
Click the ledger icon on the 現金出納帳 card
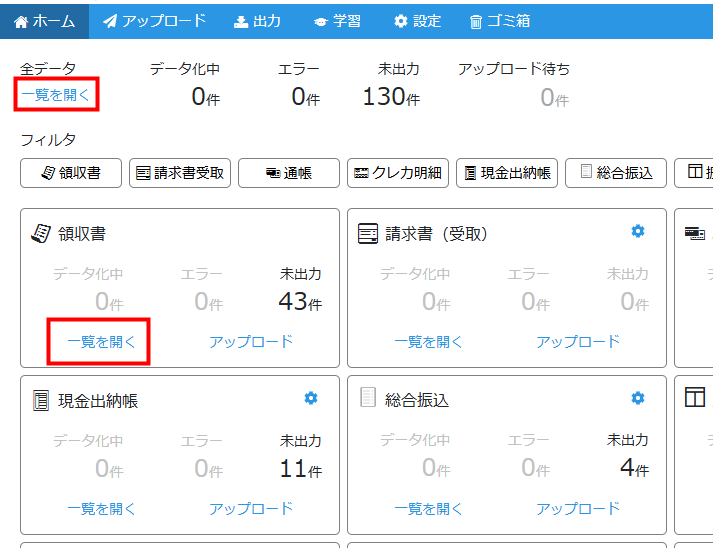[x=41, y=401]
